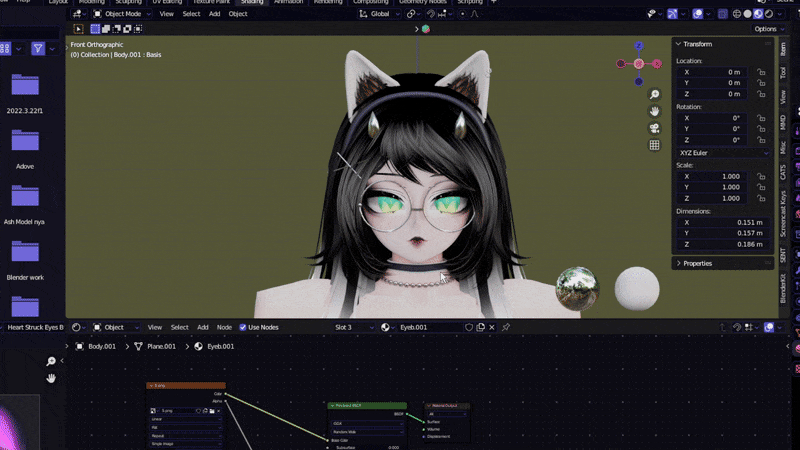Toggle lock for Location X
800x450 pixels.
point(761,72)
